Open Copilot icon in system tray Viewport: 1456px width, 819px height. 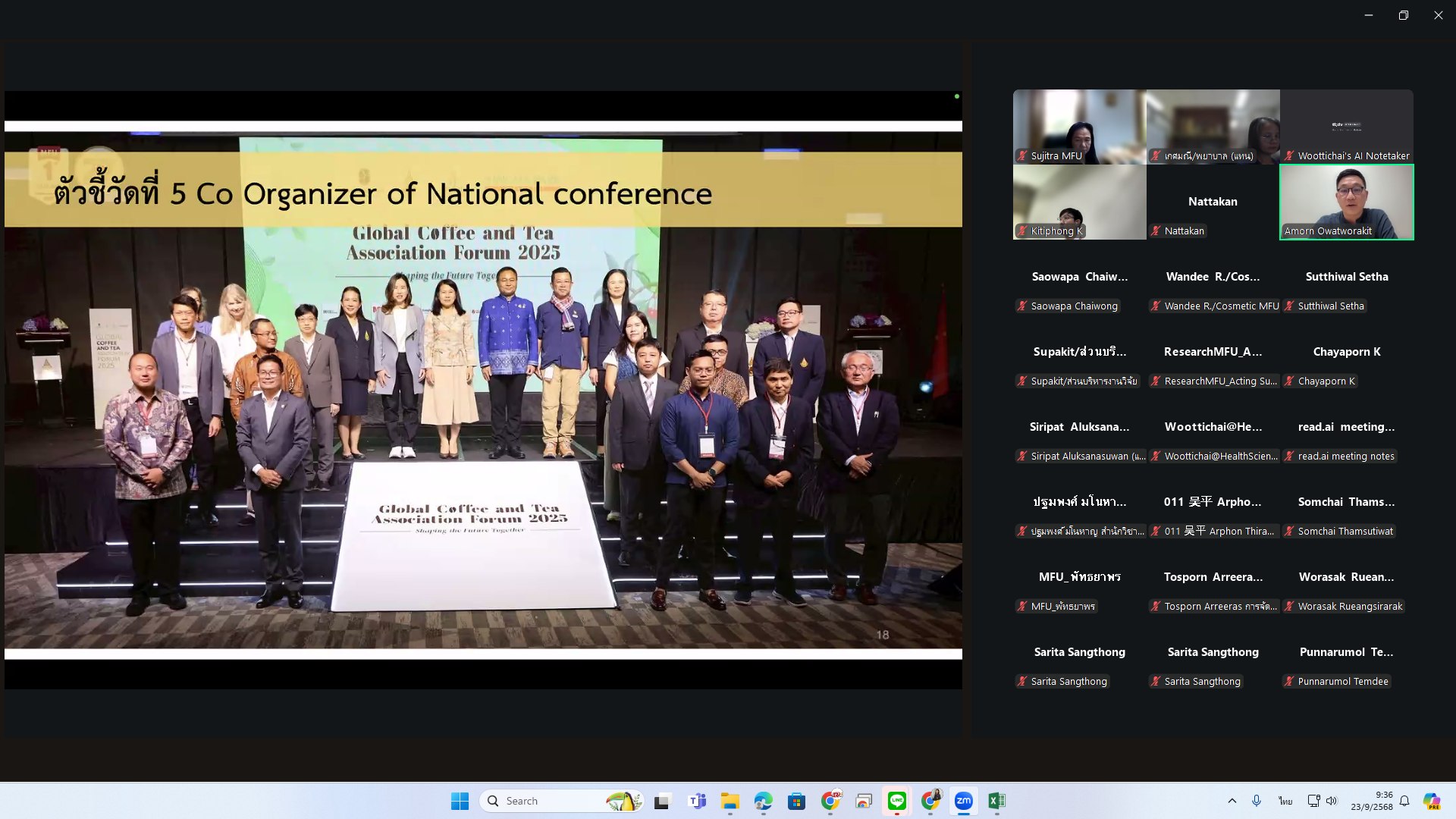(1431, 801)
